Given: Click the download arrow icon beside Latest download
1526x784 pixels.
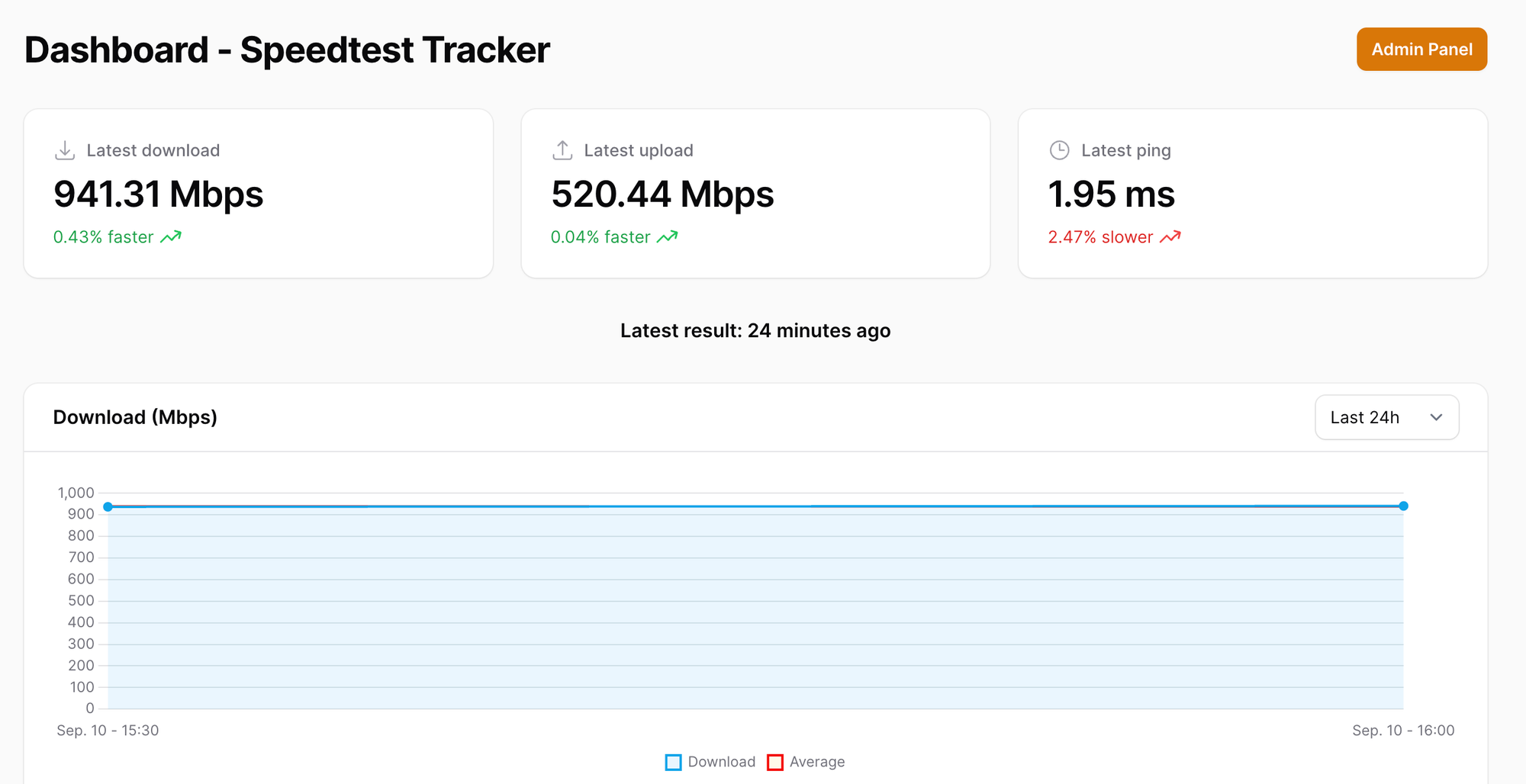Looking at the screenshot, I should pyautogui.click(x=65, y=150).
